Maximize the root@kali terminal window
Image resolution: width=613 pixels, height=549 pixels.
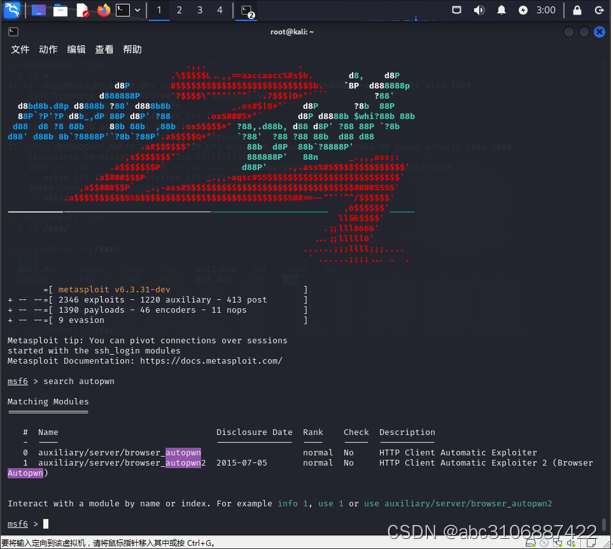tap(584, 32)
